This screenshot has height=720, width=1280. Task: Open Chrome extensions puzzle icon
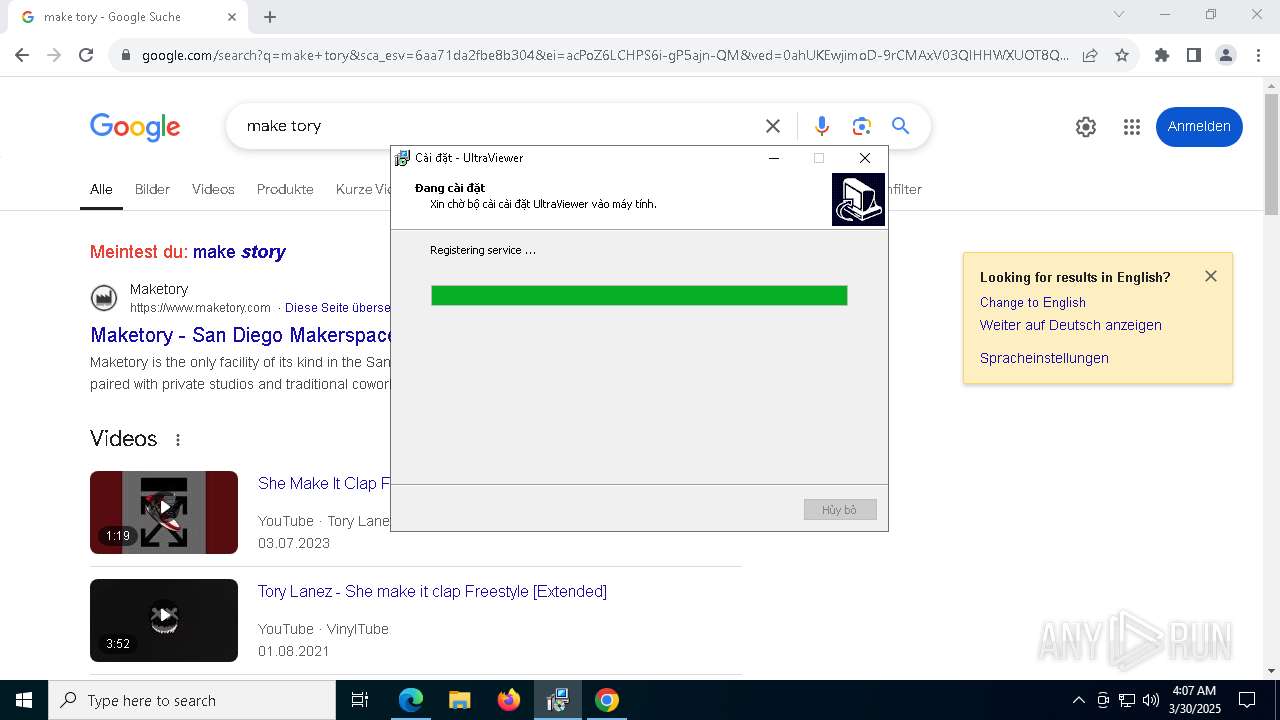(x=1162, y=55)
